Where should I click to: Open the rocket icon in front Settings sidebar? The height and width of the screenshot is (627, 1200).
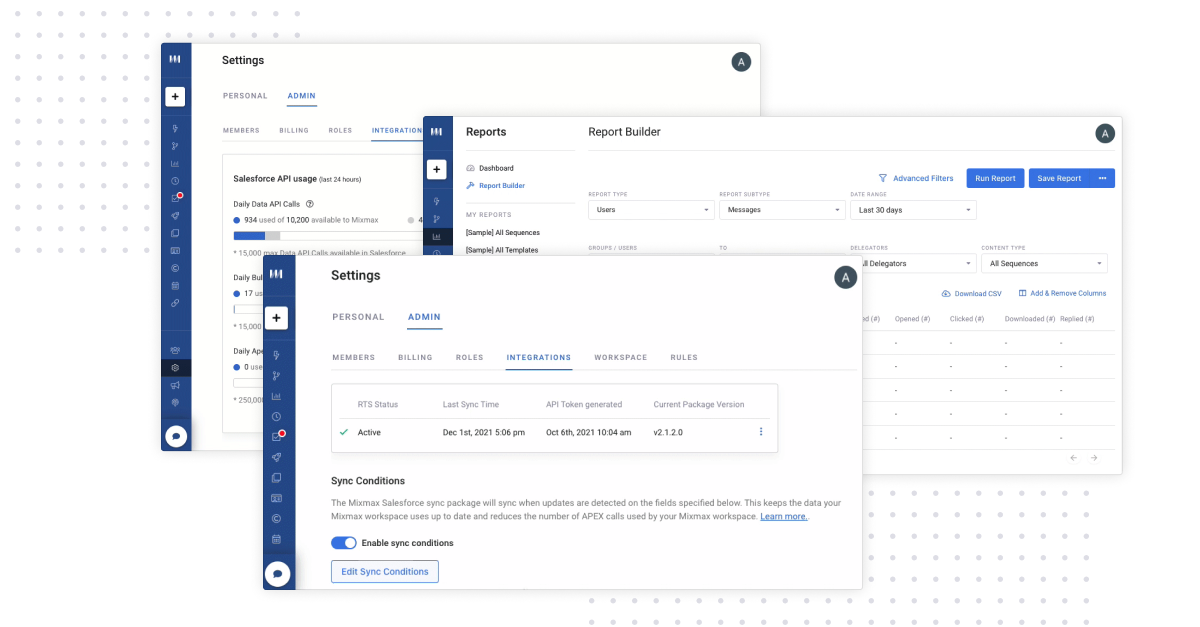pos(276,457)
